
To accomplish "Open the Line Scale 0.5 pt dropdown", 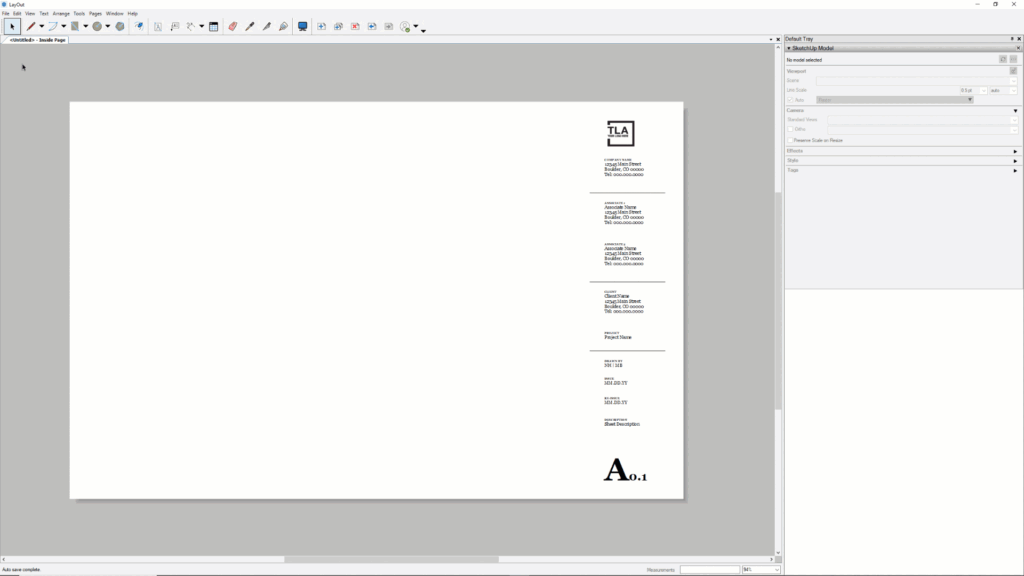I will [x=983, y=90].
